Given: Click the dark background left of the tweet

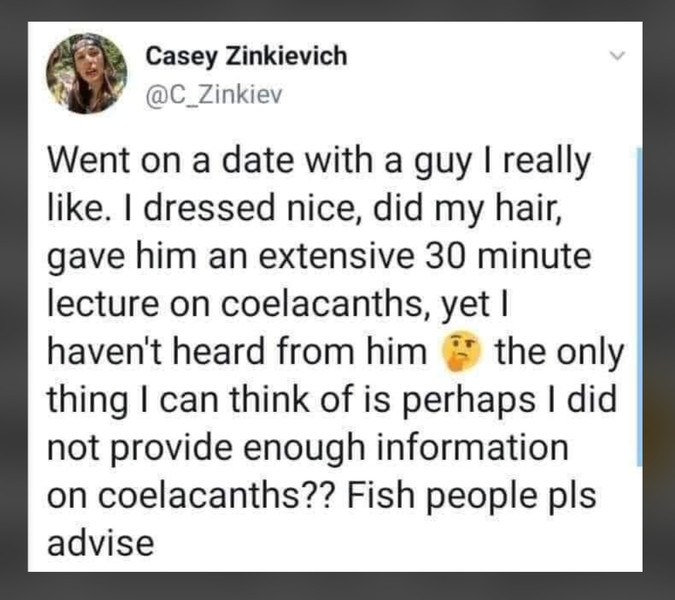Looking at the screenshot, I should coord(13,300).
